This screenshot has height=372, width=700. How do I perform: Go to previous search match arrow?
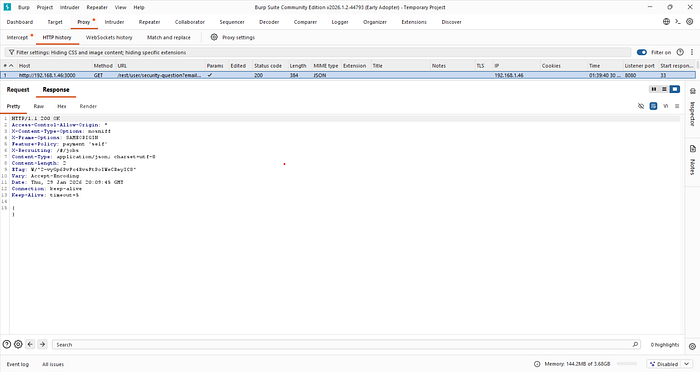(30, 344)
